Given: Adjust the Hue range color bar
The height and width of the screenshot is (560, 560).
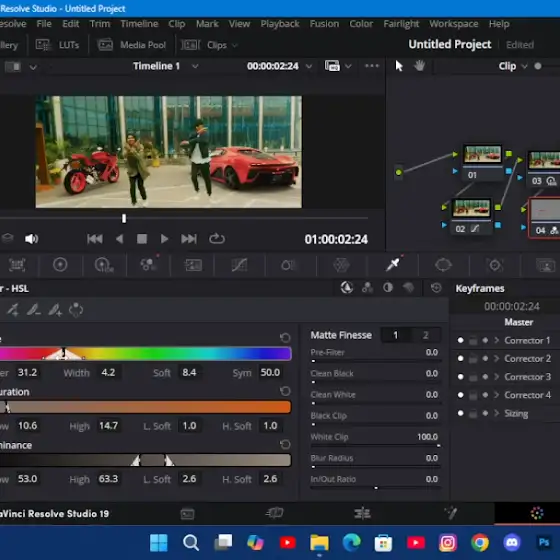Looking at the screenshot, I should point(146,354).
